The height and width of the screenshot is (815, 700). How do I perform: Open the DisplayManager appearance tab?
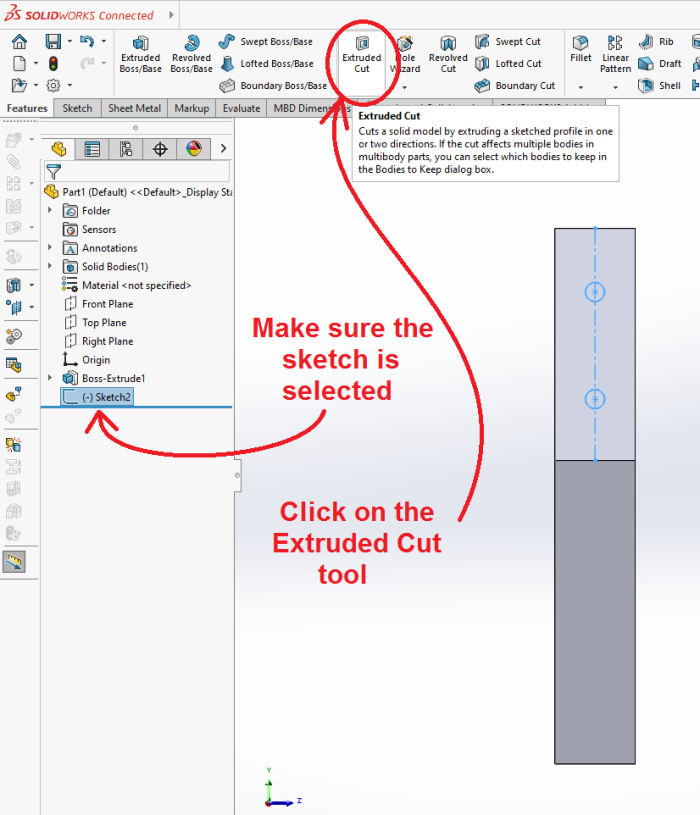(x=193, y=149)
